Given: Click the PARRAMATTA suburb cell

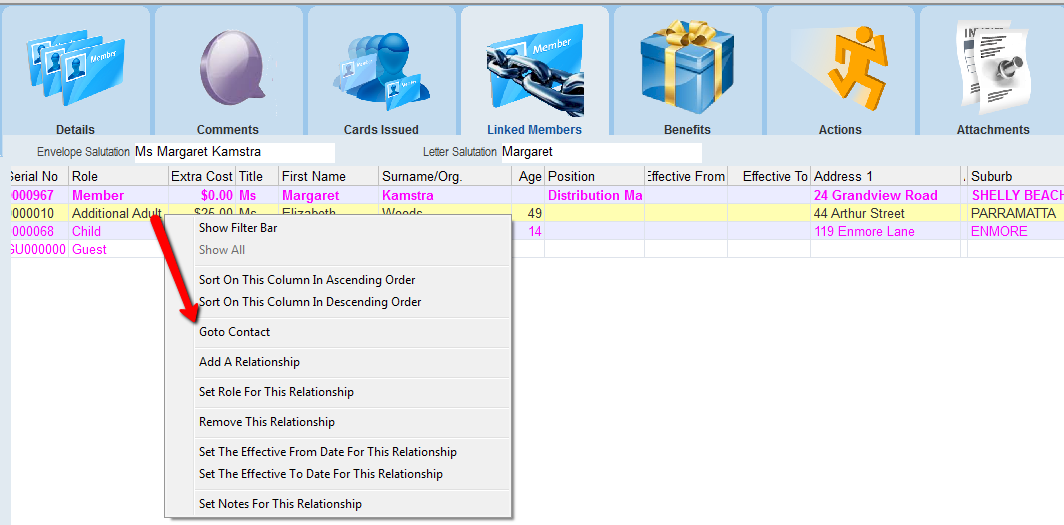Looking at the screenshot, I should coord(1016,213).
